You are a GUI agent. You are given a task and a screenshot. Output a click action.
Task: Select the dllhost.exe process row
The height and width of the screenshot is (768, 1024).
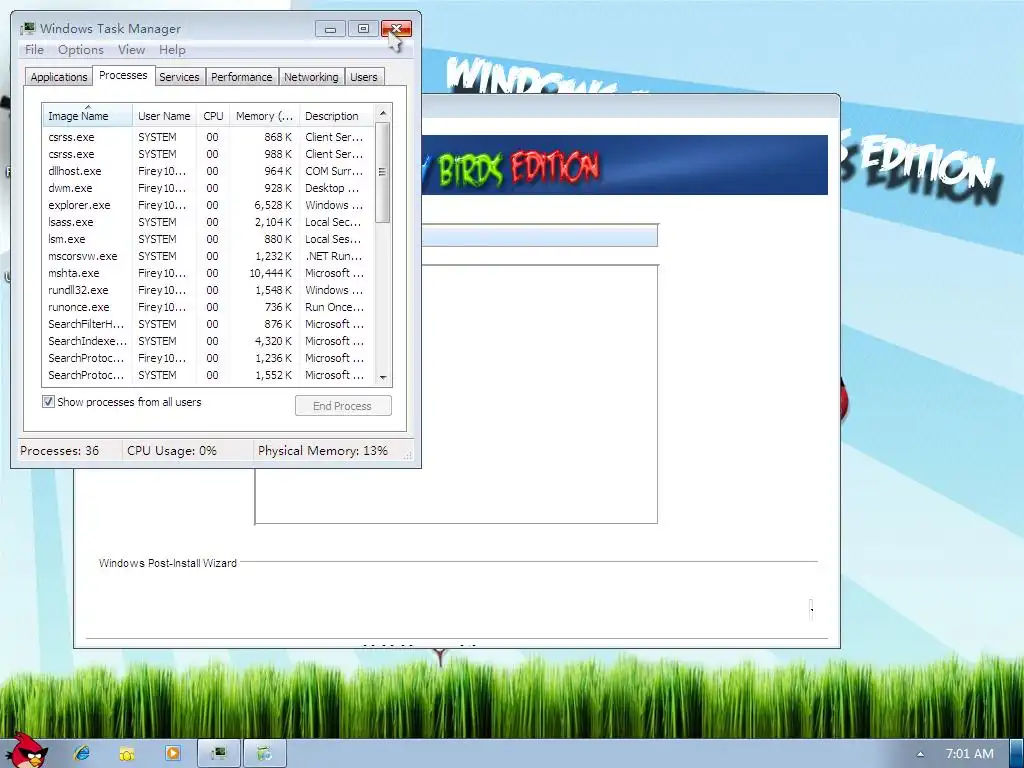point(208,171)
